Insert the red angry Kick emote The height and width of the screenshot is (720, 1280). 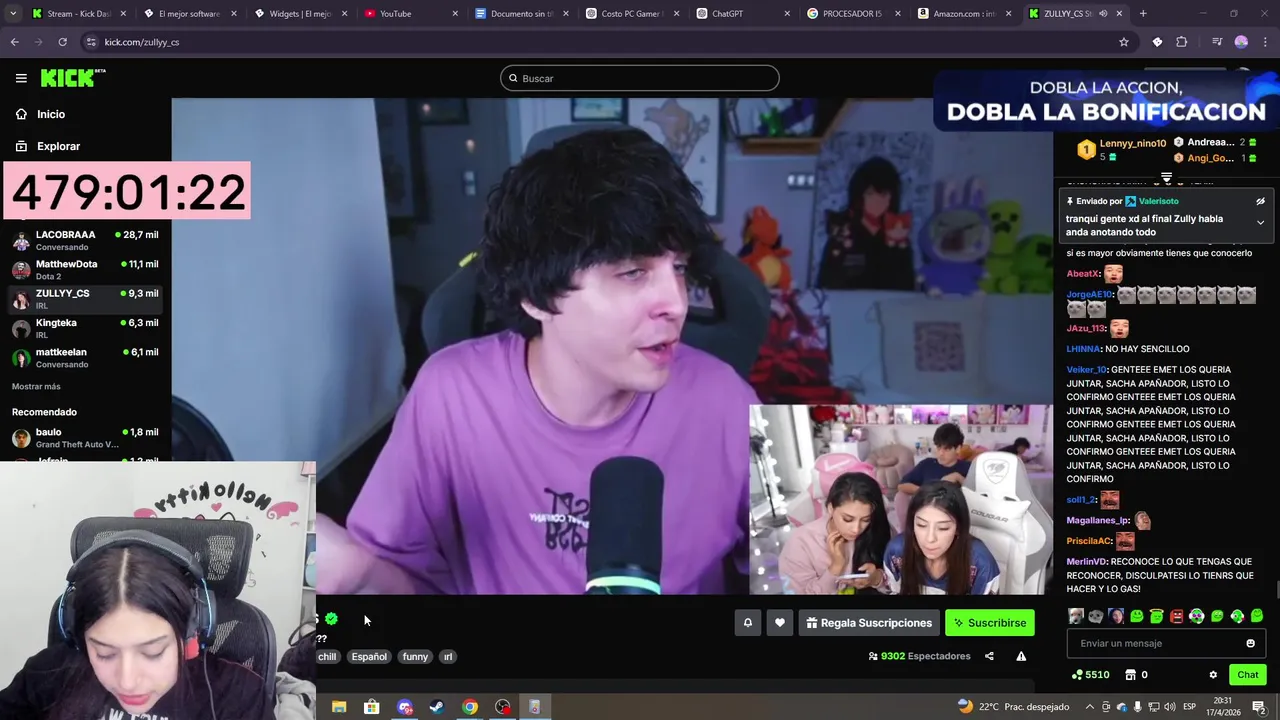(x=1176, y=616)
